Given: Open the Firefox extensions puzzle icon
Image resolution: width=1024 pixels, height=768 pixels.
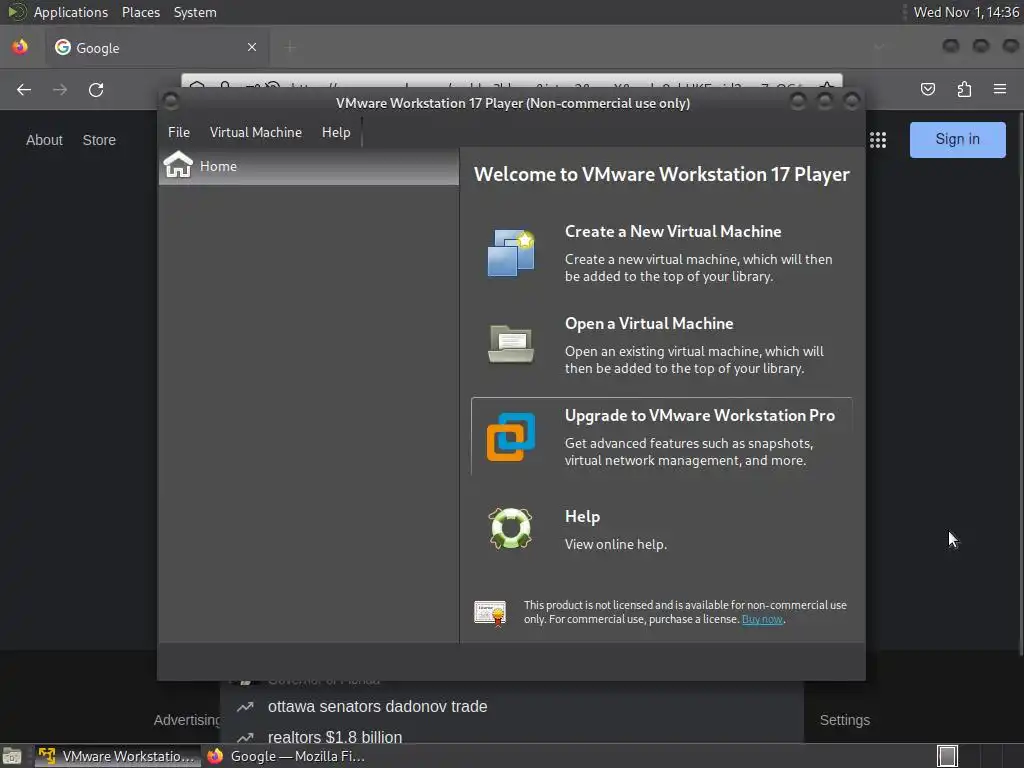Looking at the screenshot, I should coord(964,89).
